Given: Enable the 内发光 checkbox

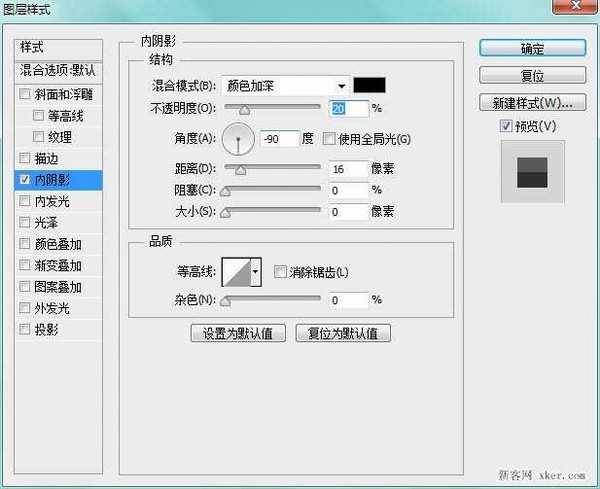Looking at the screenshot, I should pyautogui.click(x=25, y=201).
